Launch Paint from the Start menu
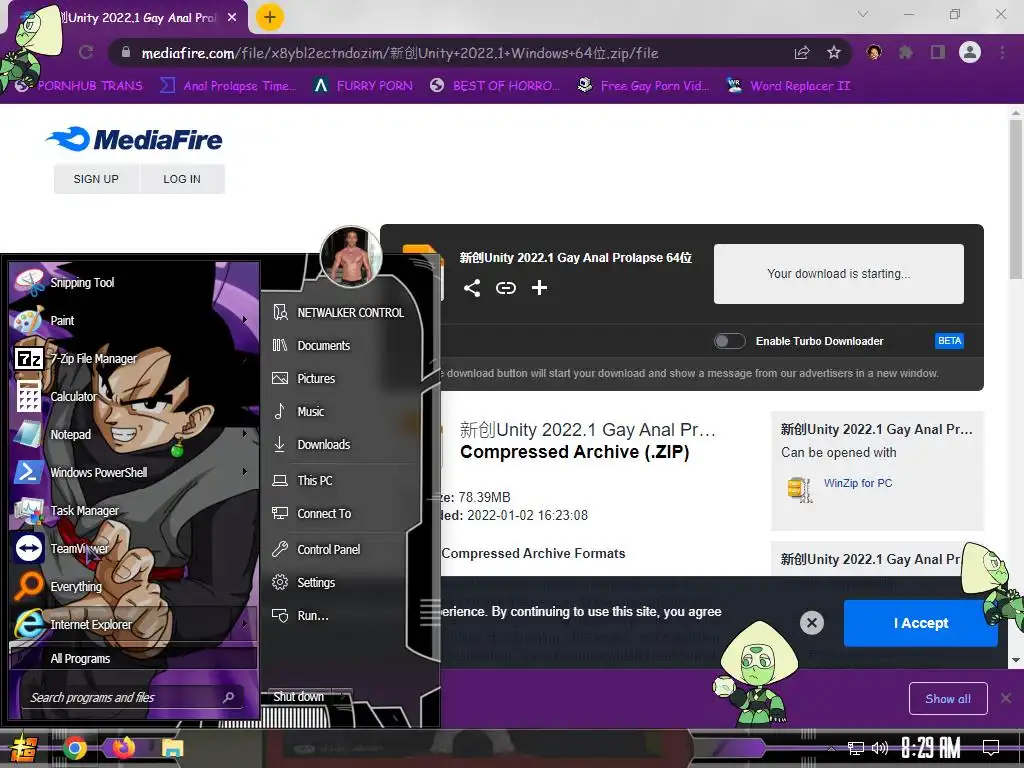 coord(62,321)
